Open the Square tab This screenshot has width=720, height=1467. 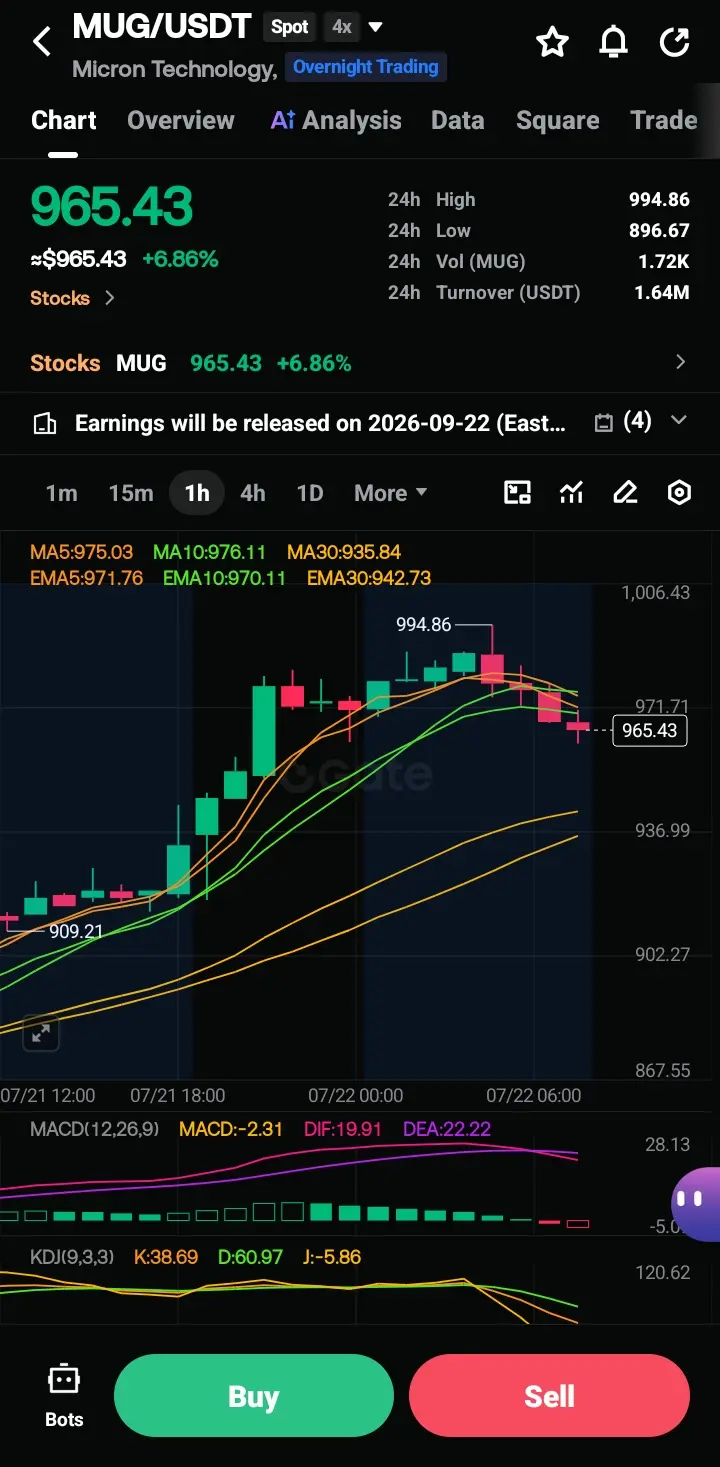pyautogui.click(x=558, y=120)
